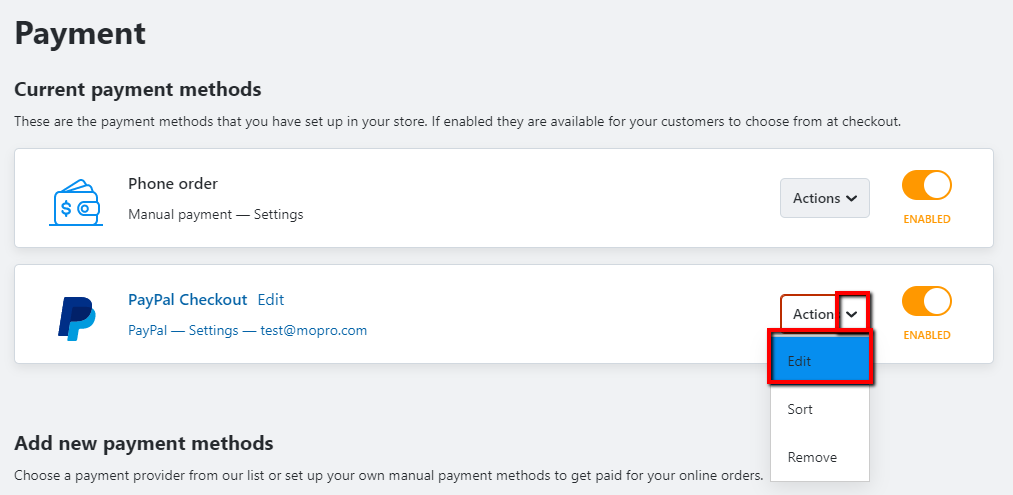1013x495 pixels.
Task: Click the PayPal logo icon
Action: click(x=77, y=319)
